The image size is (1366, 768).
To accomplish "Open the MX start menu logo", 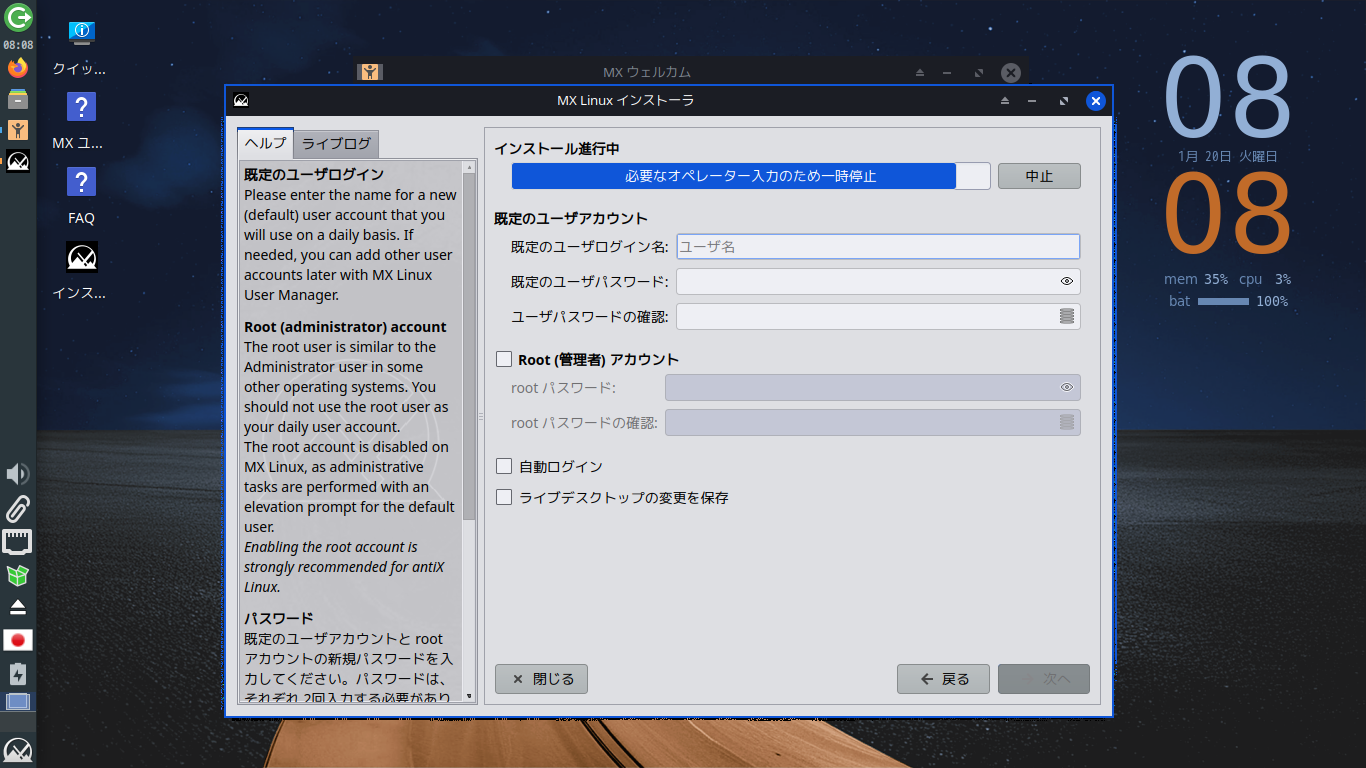I will pos(18,750).
